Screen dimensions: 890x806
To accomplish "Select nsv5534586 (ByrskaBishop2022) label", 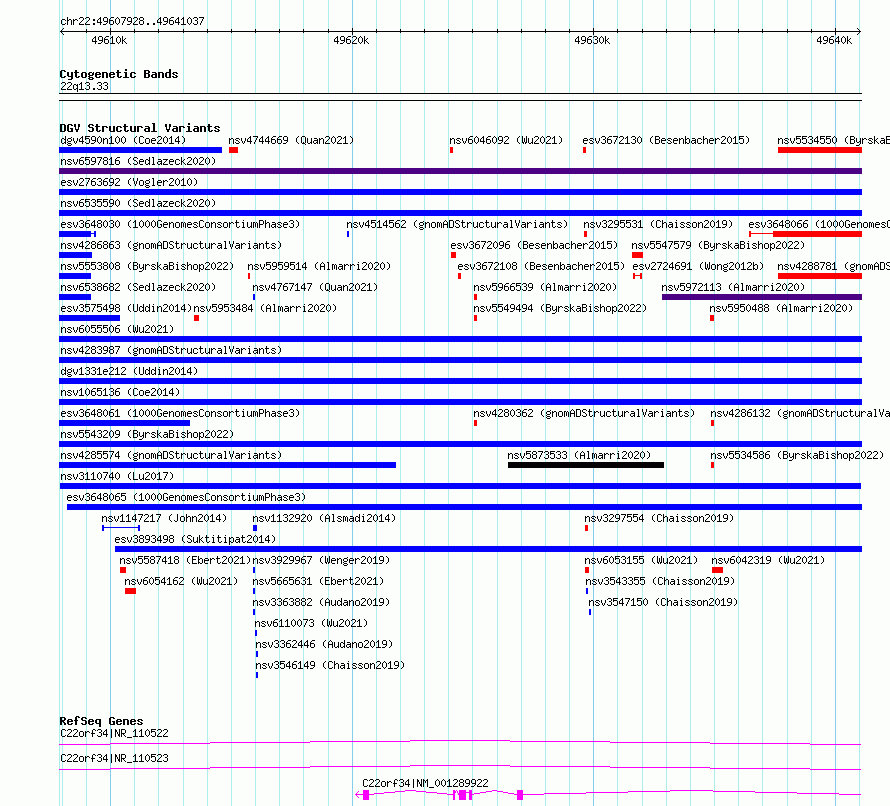I will click(x=797, y=455).
